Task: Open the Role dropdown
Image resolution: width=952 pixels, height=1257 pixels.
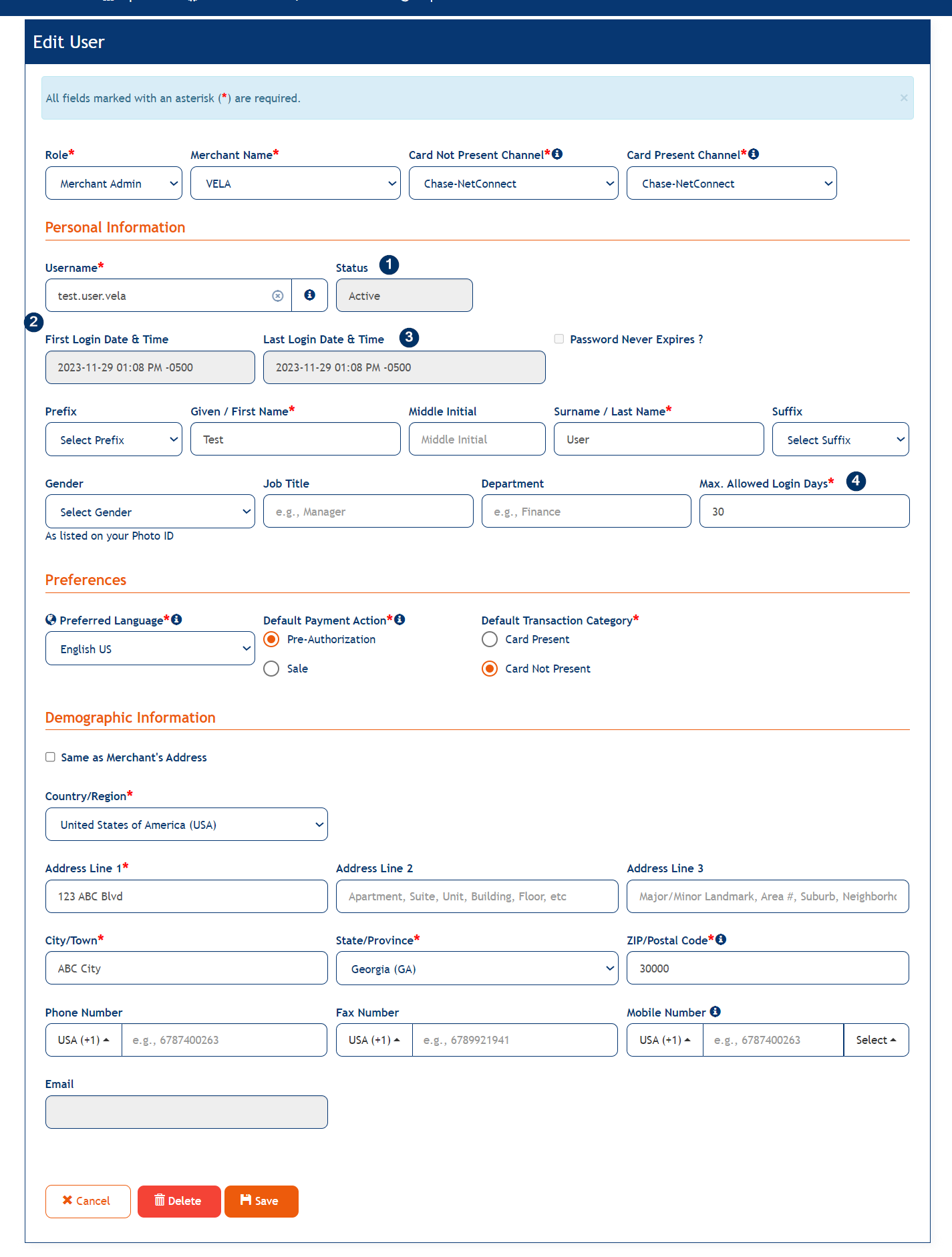Action: (x=114, y=184)
